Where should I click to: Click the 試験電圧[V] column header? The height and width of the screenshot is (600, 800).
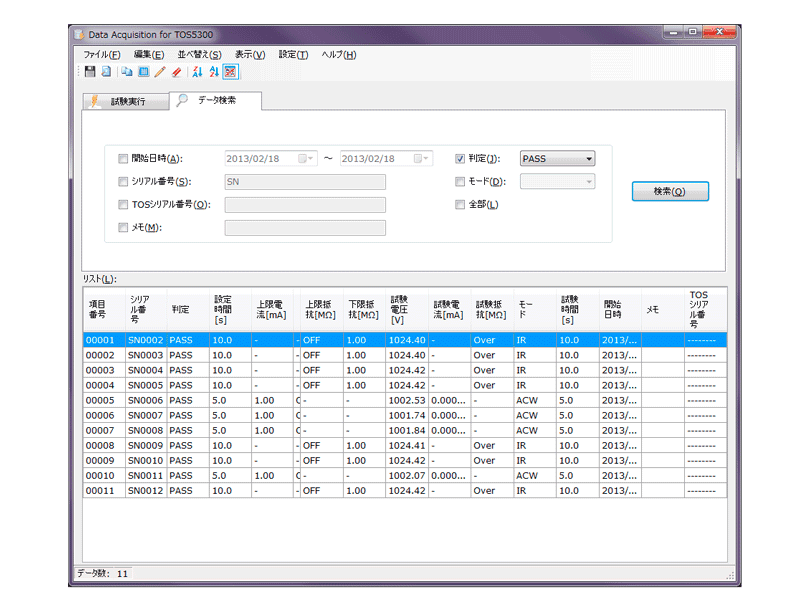click(407, 309)
